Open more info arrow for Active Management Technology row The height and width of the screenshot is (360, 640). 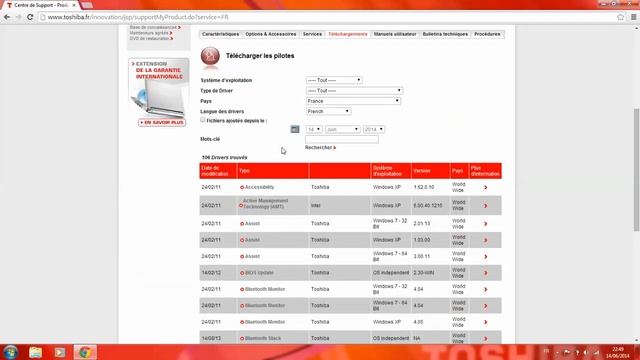click(x=485, y=206)
